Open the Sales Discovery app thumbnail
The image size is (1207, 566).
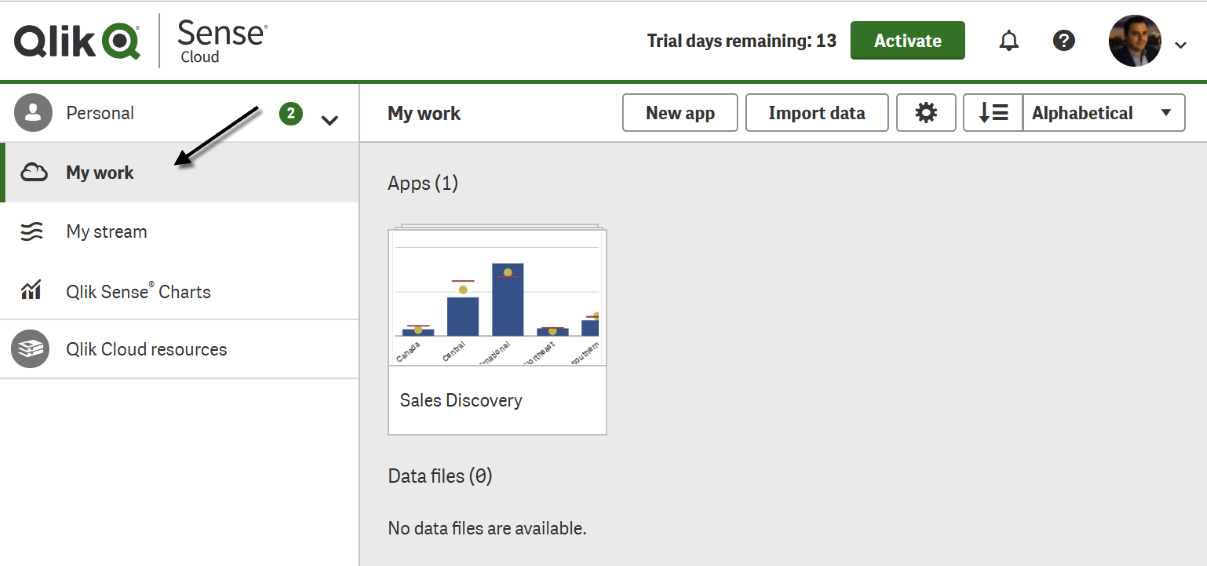497,297
